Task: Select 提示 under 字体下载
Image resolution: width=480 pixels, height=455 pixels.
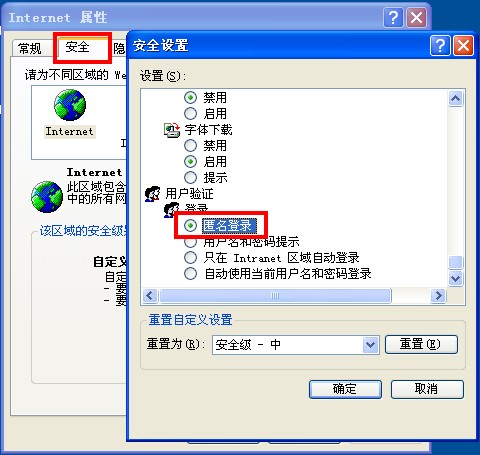Action: point(190,178)
